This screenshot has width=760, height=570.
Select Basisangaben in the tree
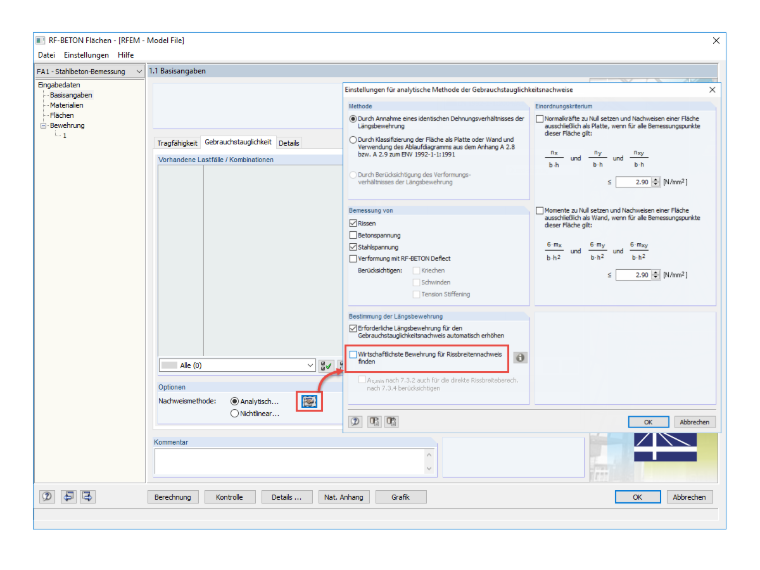click(x=71, y=95)
